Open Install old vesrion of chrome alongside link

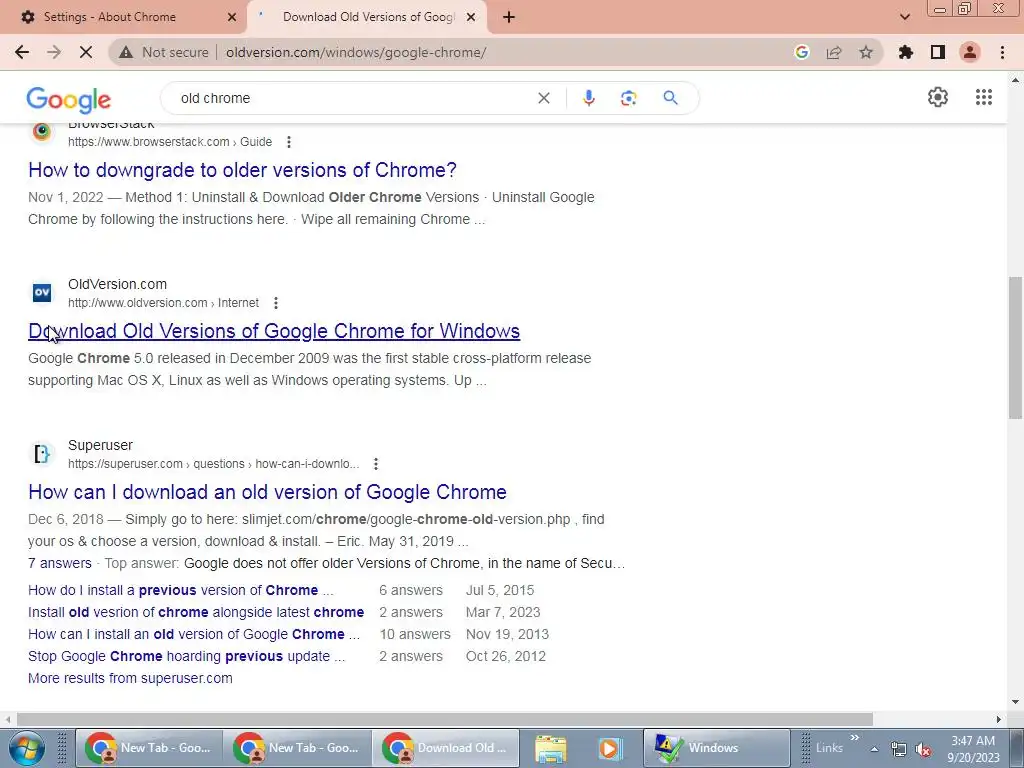(196, 613)
